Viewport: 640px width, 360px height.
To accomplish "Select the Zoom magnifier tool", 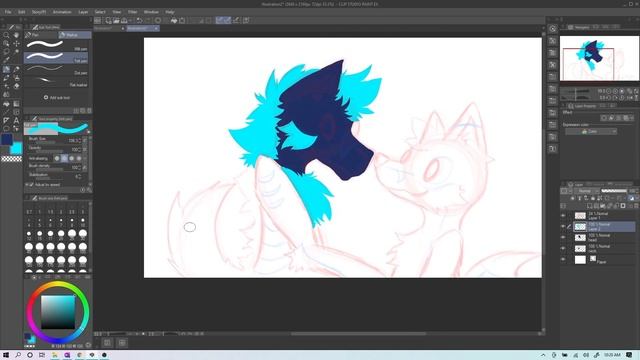I will coord(6,35).
